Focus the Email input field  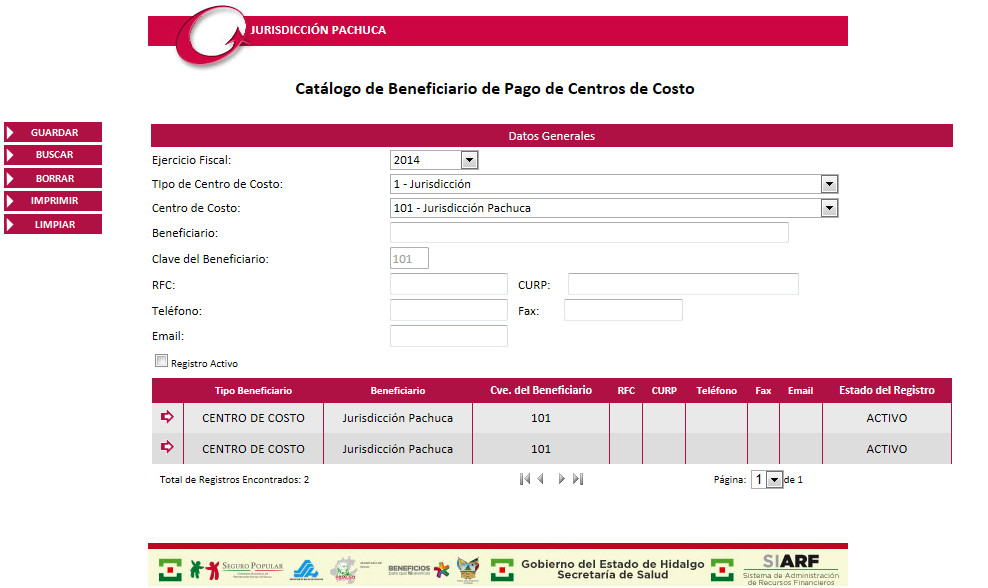(449, 336)
